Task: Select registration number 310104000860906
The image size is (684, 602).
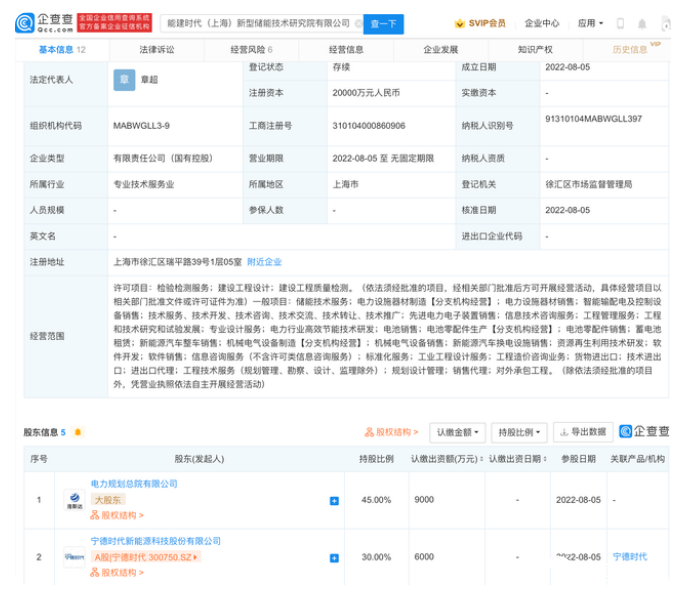Action: click(369, 126)
